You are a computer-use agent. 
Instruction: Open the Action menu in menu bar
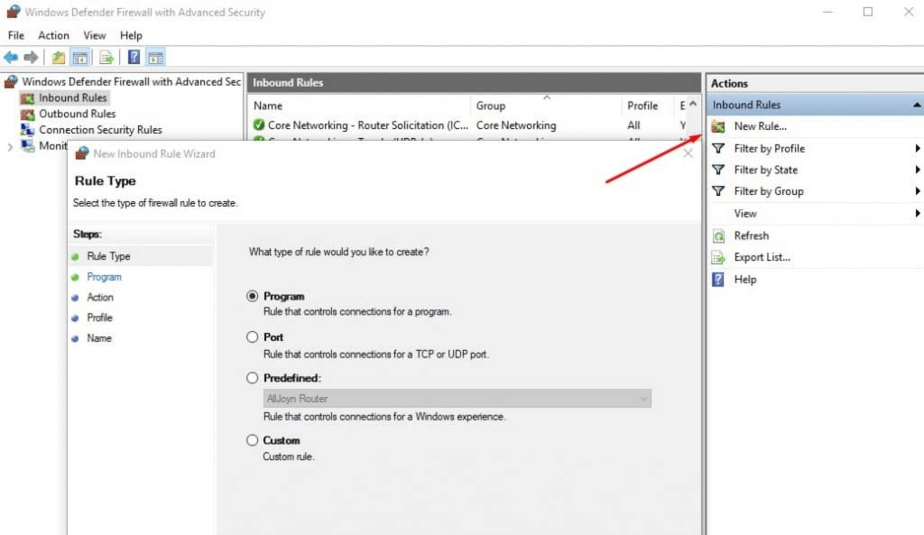click(53, 35)
